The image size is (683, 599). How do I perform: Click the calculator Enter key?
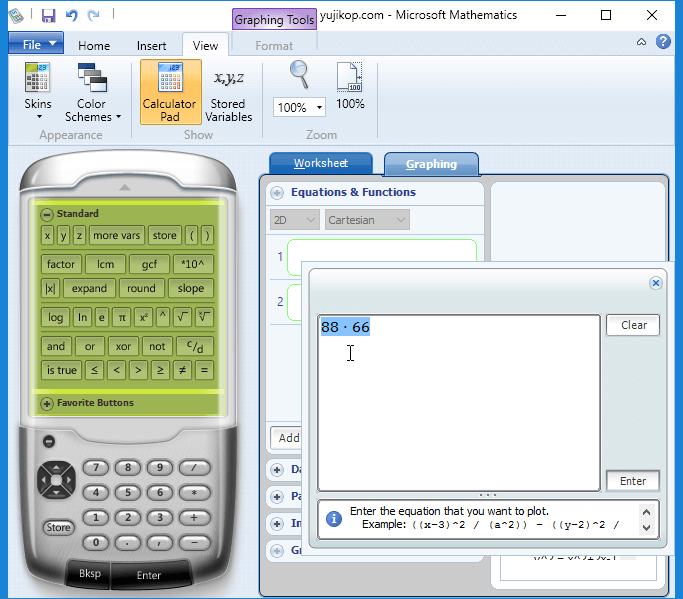pos(149,575)
